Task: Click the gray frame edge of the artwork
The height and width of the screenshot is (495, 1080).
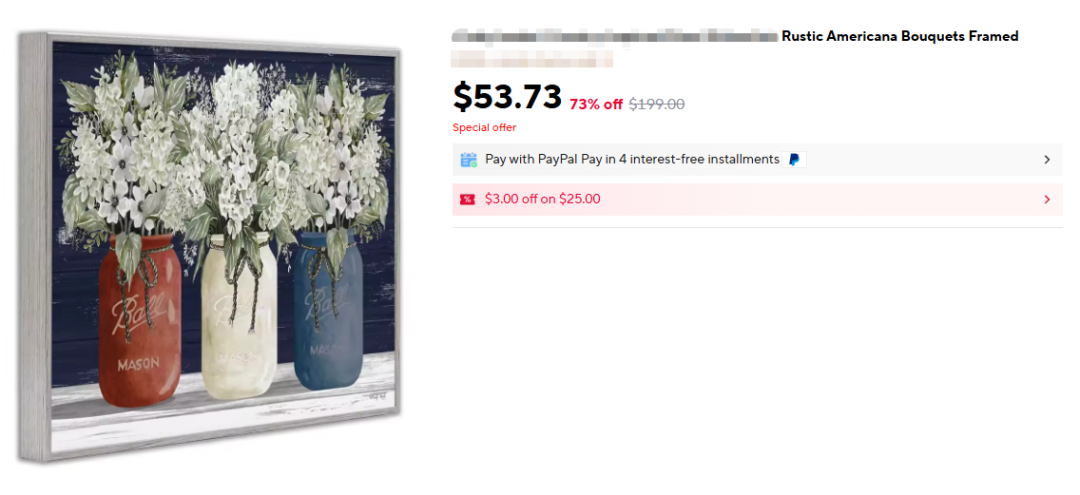Action: pyautogui.click(x=34, y=246)
